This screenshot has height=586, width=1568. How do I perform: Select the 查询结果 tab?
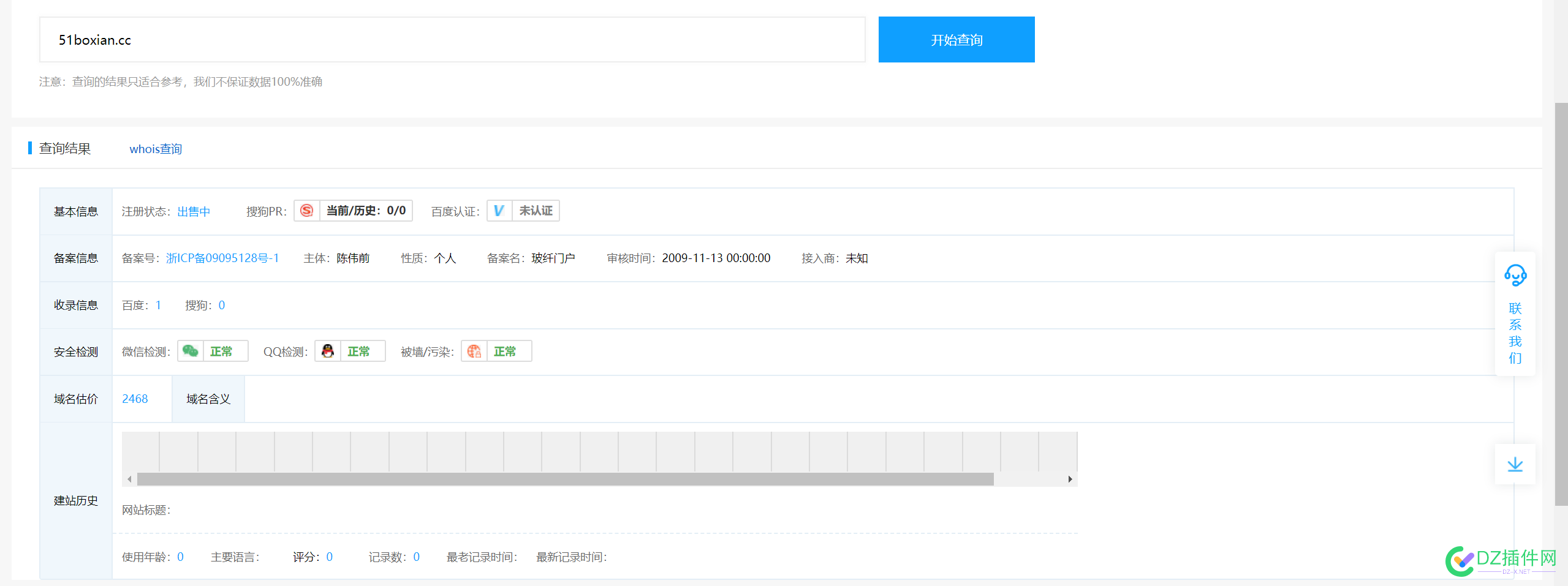click(65, 149)
